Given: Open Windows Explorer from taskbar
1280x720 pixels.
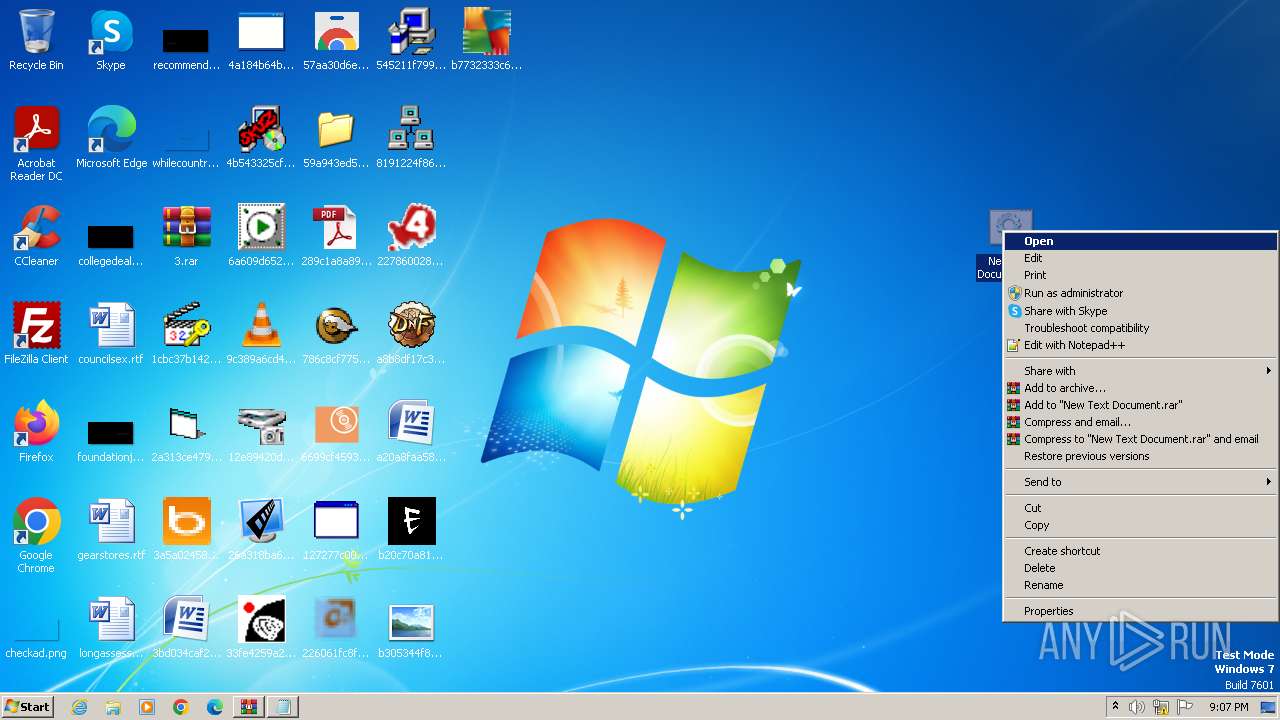Looking at the screenshot, I should [x=113, y=707].
